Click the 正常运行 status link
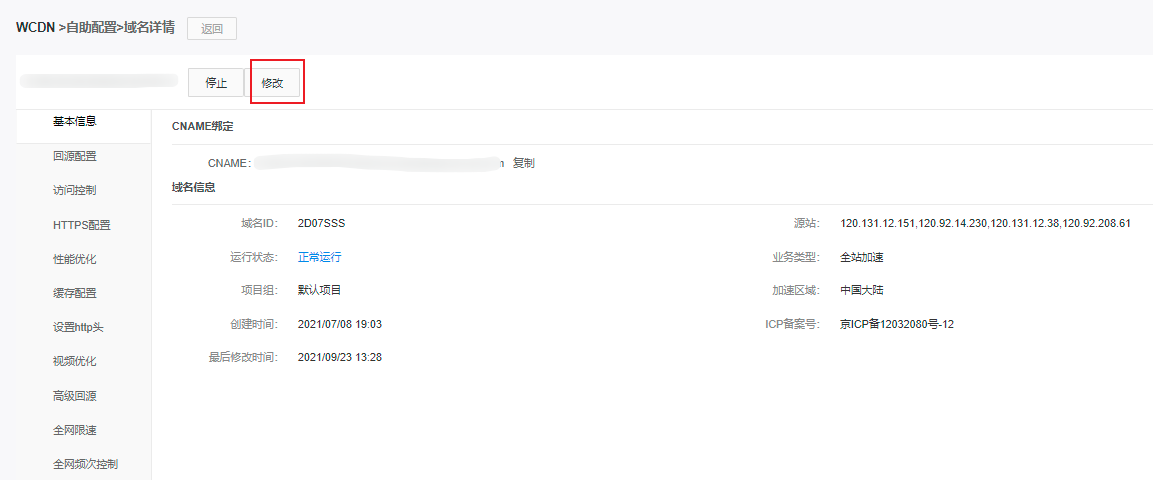1153x480 pixels. click(320, 257)
